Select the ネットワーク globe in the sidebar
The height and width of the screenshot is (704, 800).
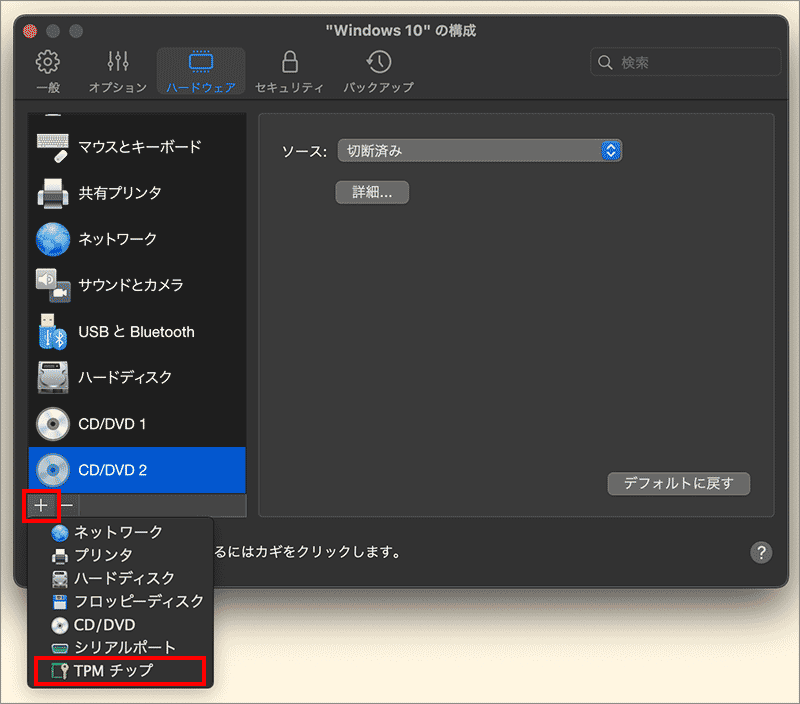pos(53,239)
